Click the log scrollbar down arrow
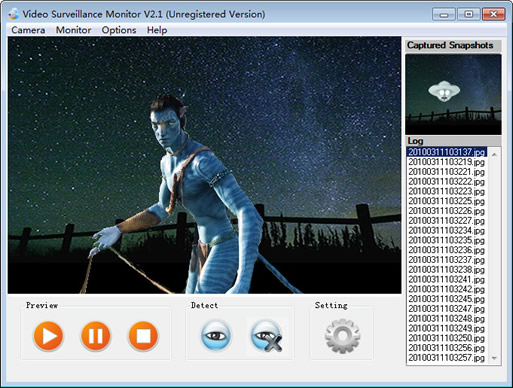This screenshot has height=388, width=513. tap(494, 358)
